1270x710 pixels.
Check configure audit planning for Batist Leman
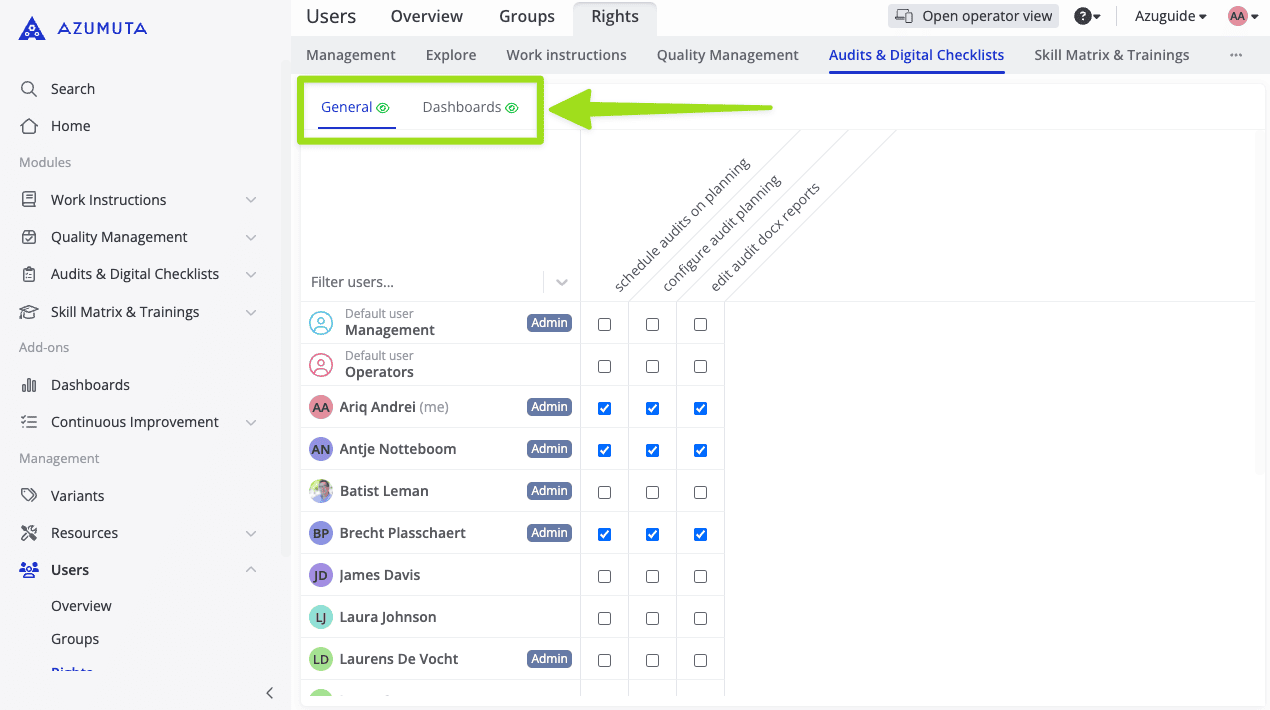[x=652, y=492]
